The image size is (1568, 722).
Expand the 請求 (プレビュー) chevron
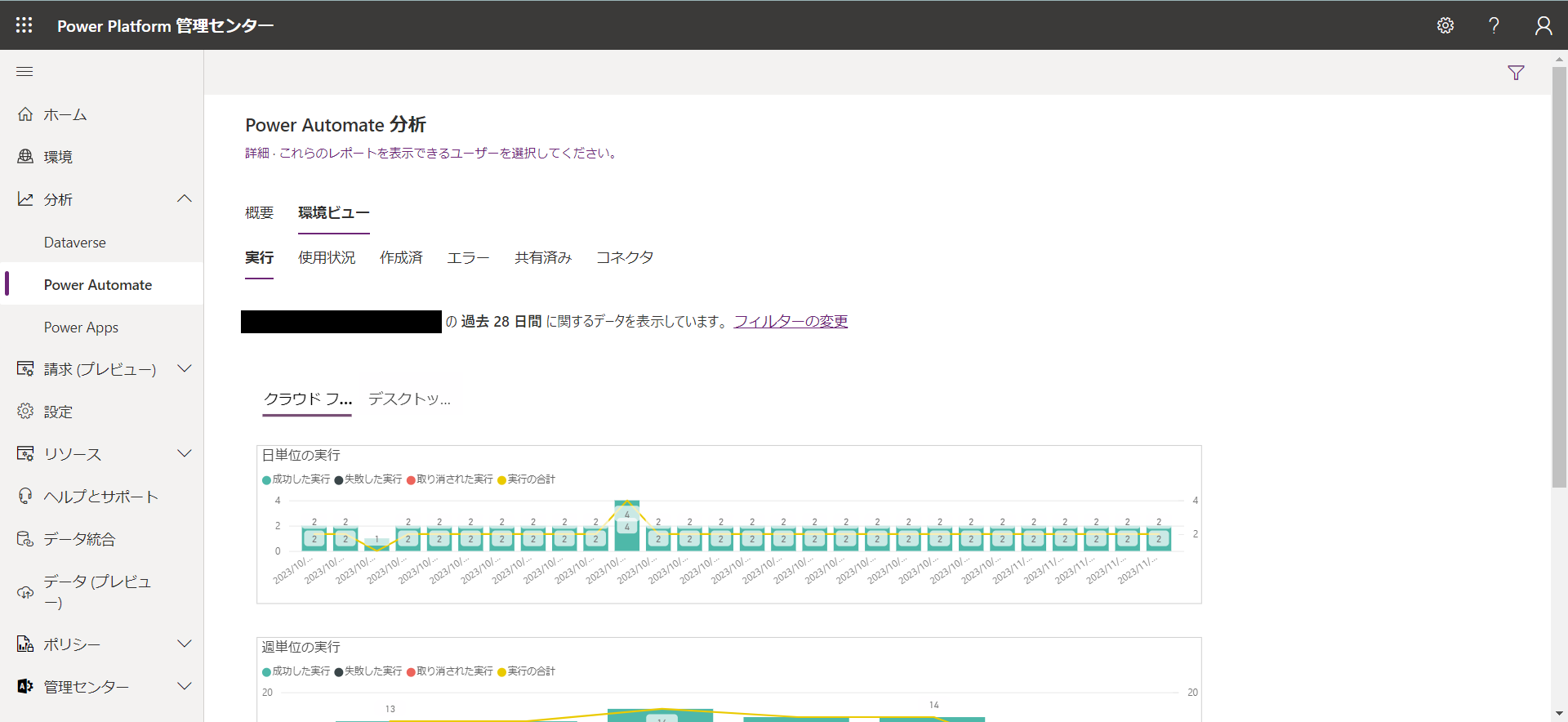[185, 368]
